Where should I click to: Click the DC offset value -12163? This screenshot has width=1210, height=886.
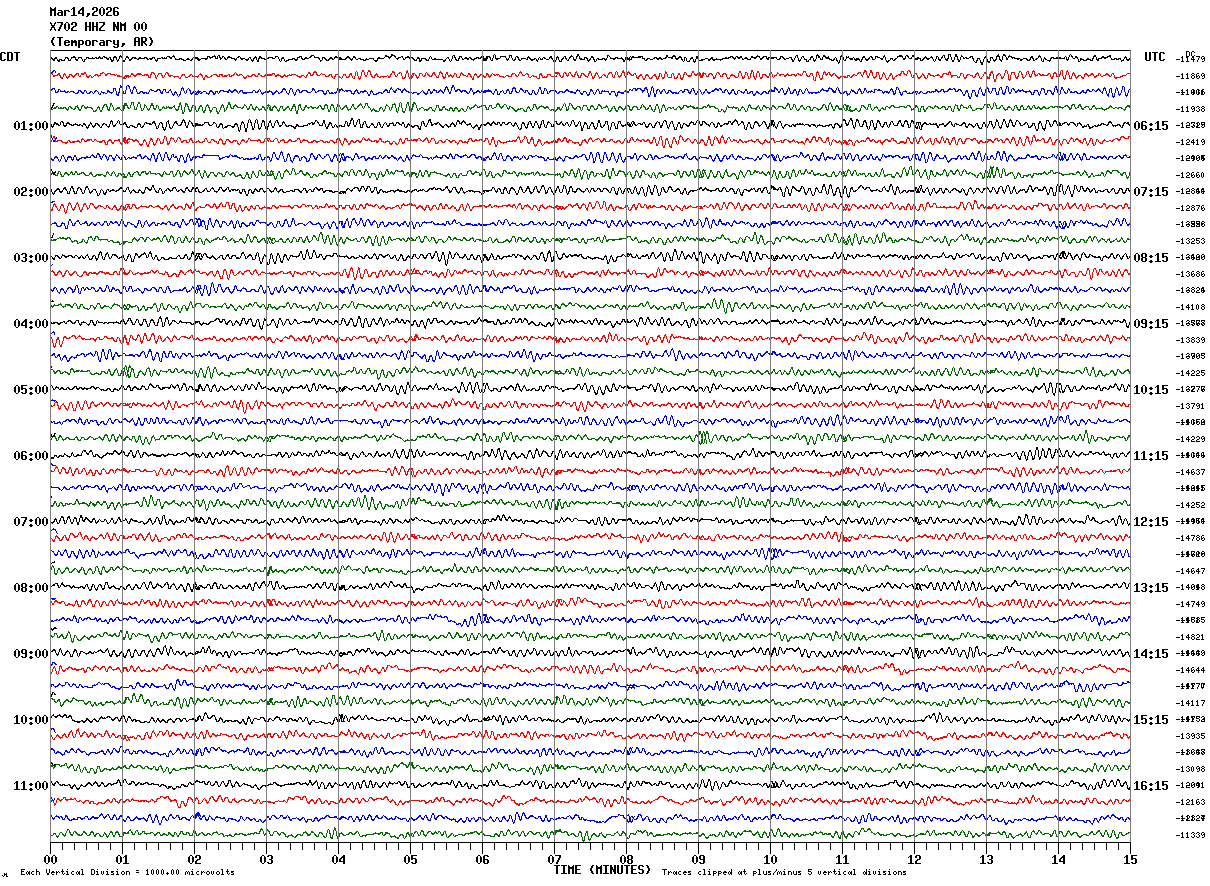[1190, 802]
